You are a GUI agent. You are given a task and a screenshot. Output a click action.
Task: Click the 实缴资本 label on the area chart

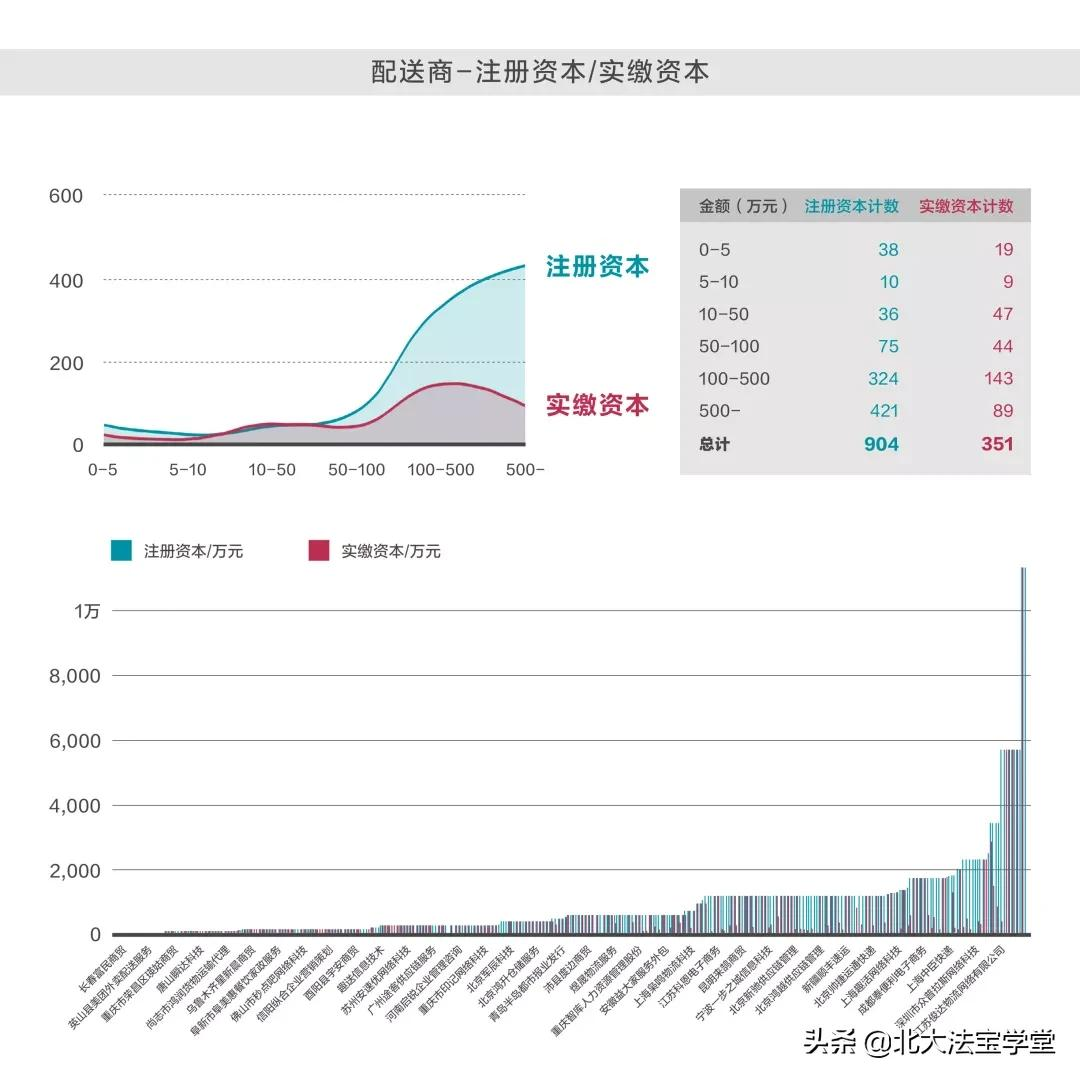(596, 406)
